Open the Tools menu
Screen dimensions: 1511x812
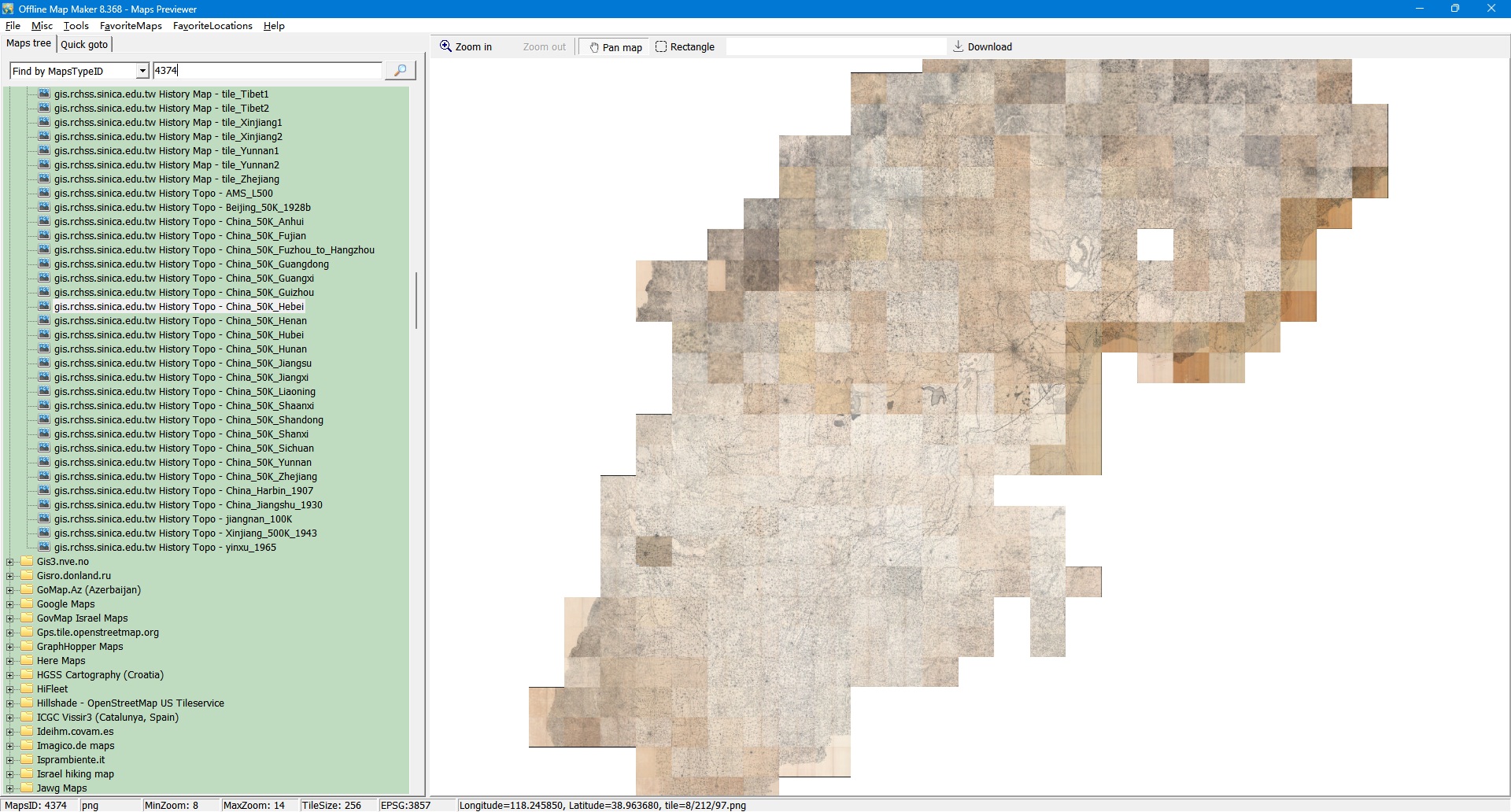76,26
